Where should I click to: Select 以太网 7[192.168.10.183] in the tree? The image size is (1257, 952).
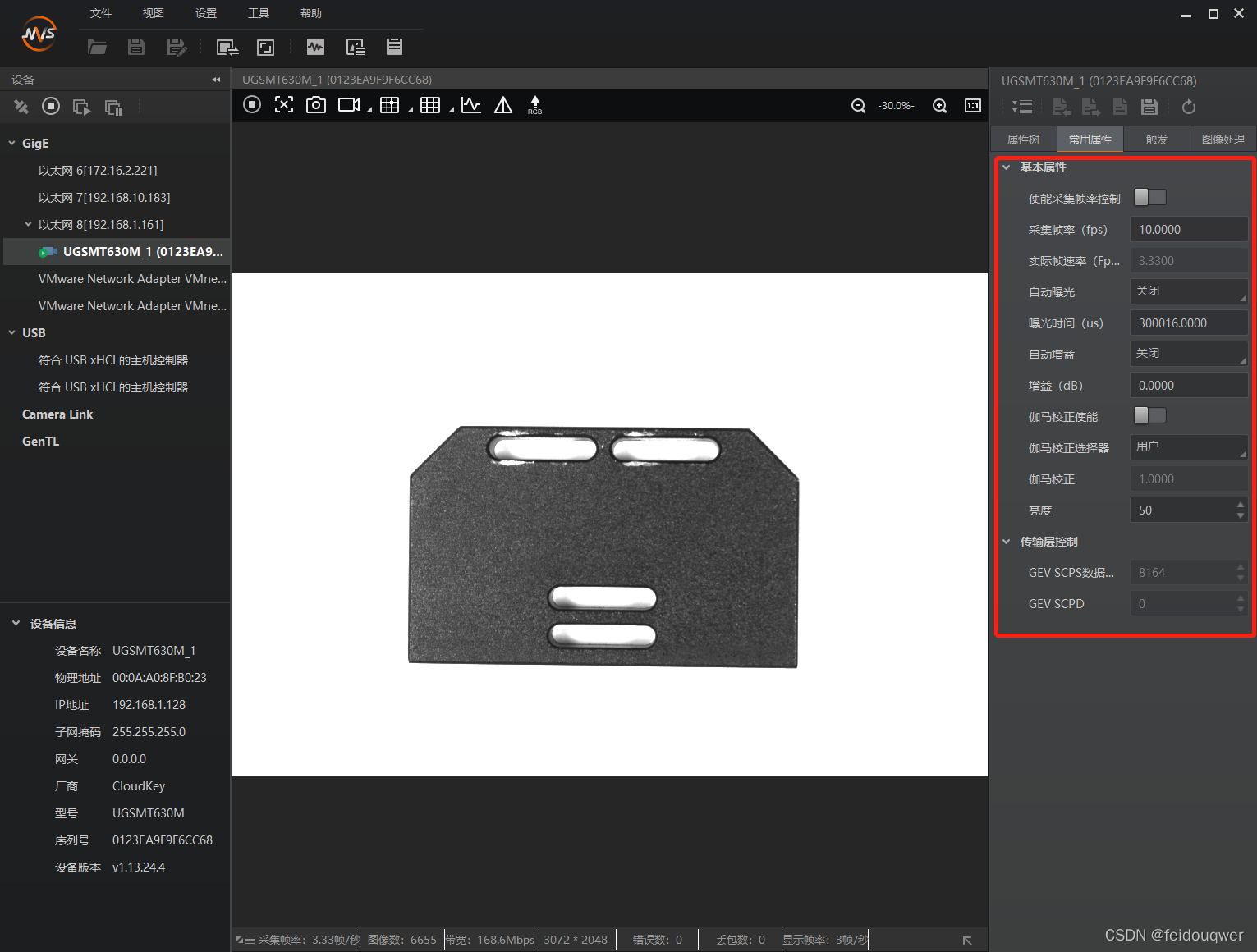click(x=104, y=198)
